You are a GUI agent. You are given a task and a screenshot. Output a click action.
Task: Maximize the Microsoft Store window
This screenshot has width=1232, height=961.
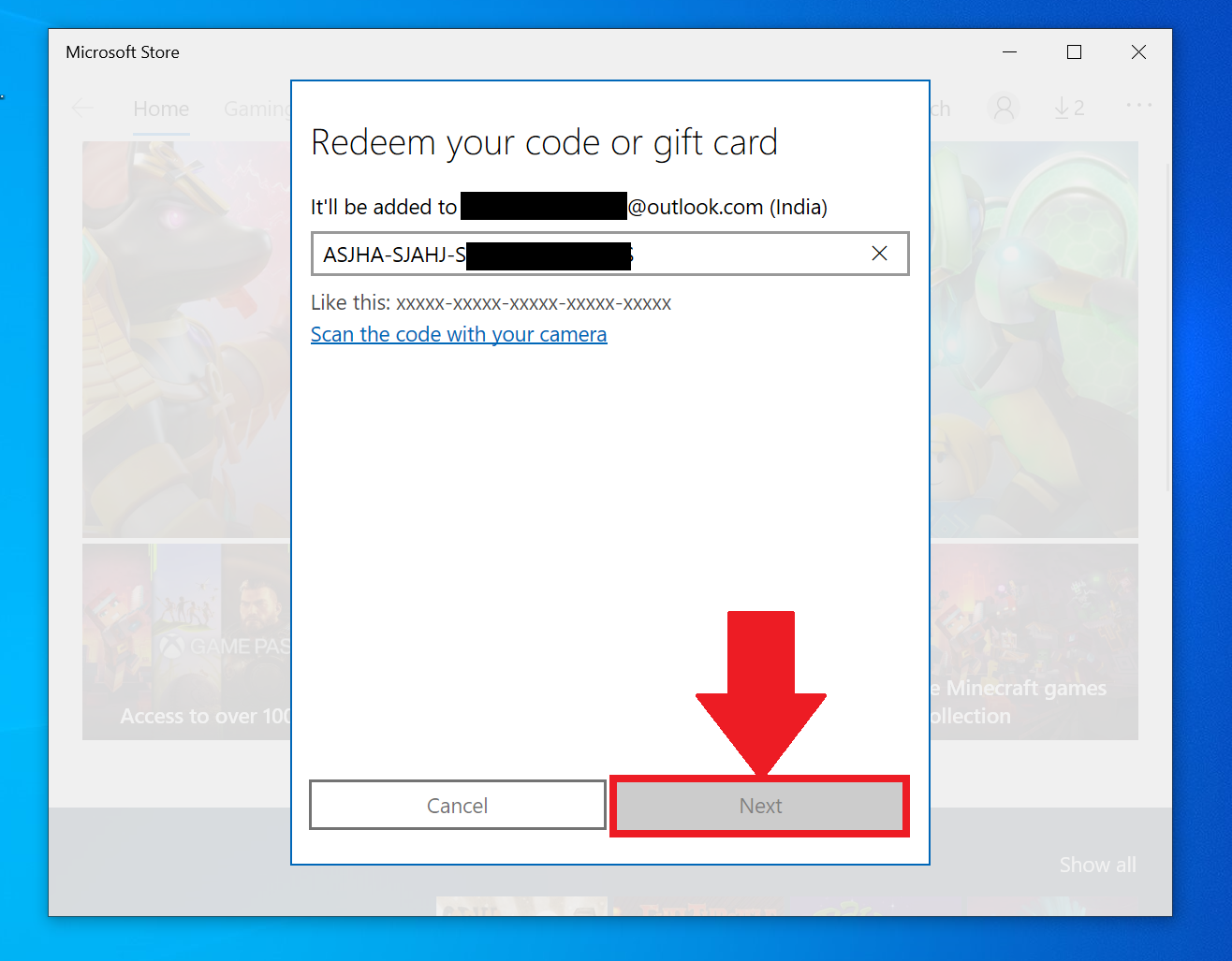click(x=1074, y=52)
